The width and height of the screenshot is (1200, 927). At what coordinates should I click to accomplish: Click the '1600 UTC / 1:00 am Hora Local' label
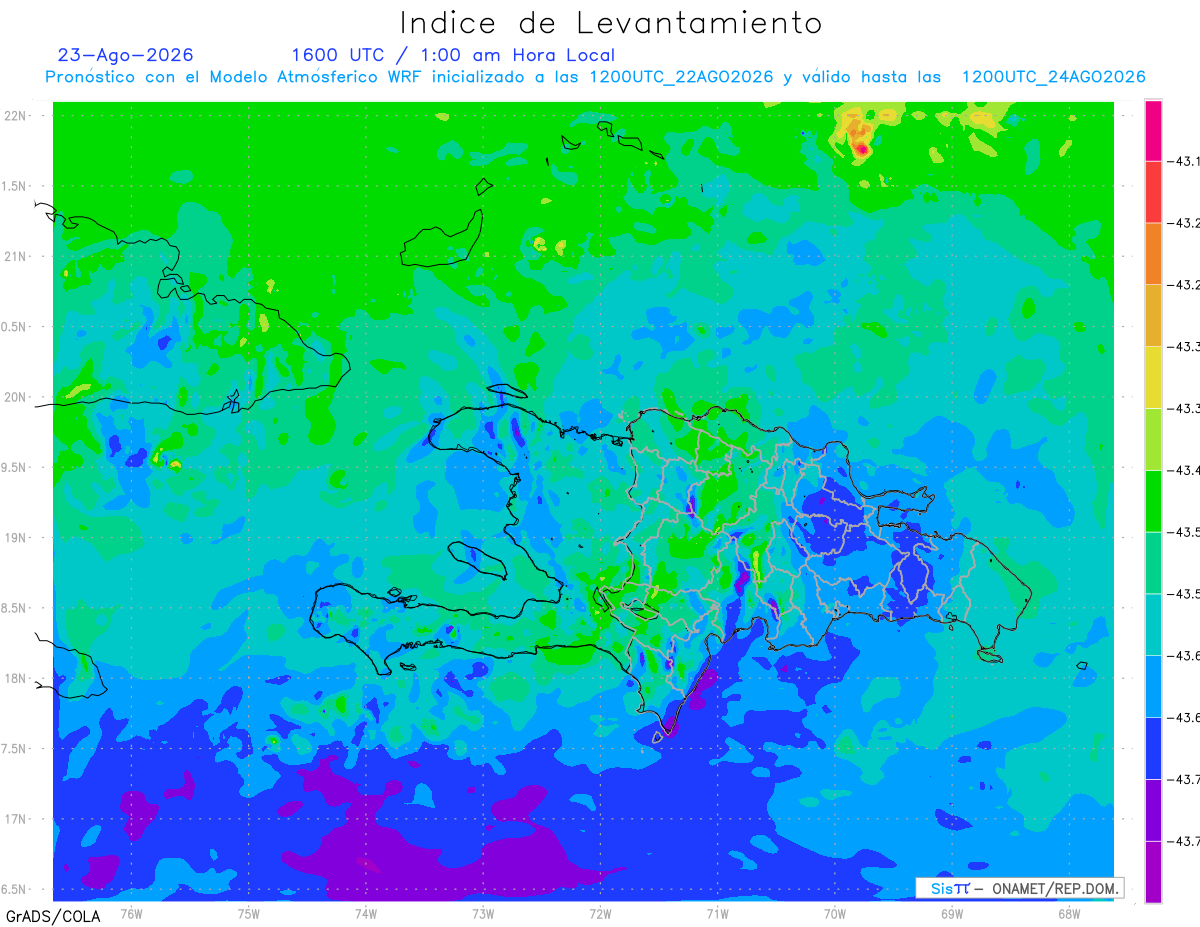(453, 56)
